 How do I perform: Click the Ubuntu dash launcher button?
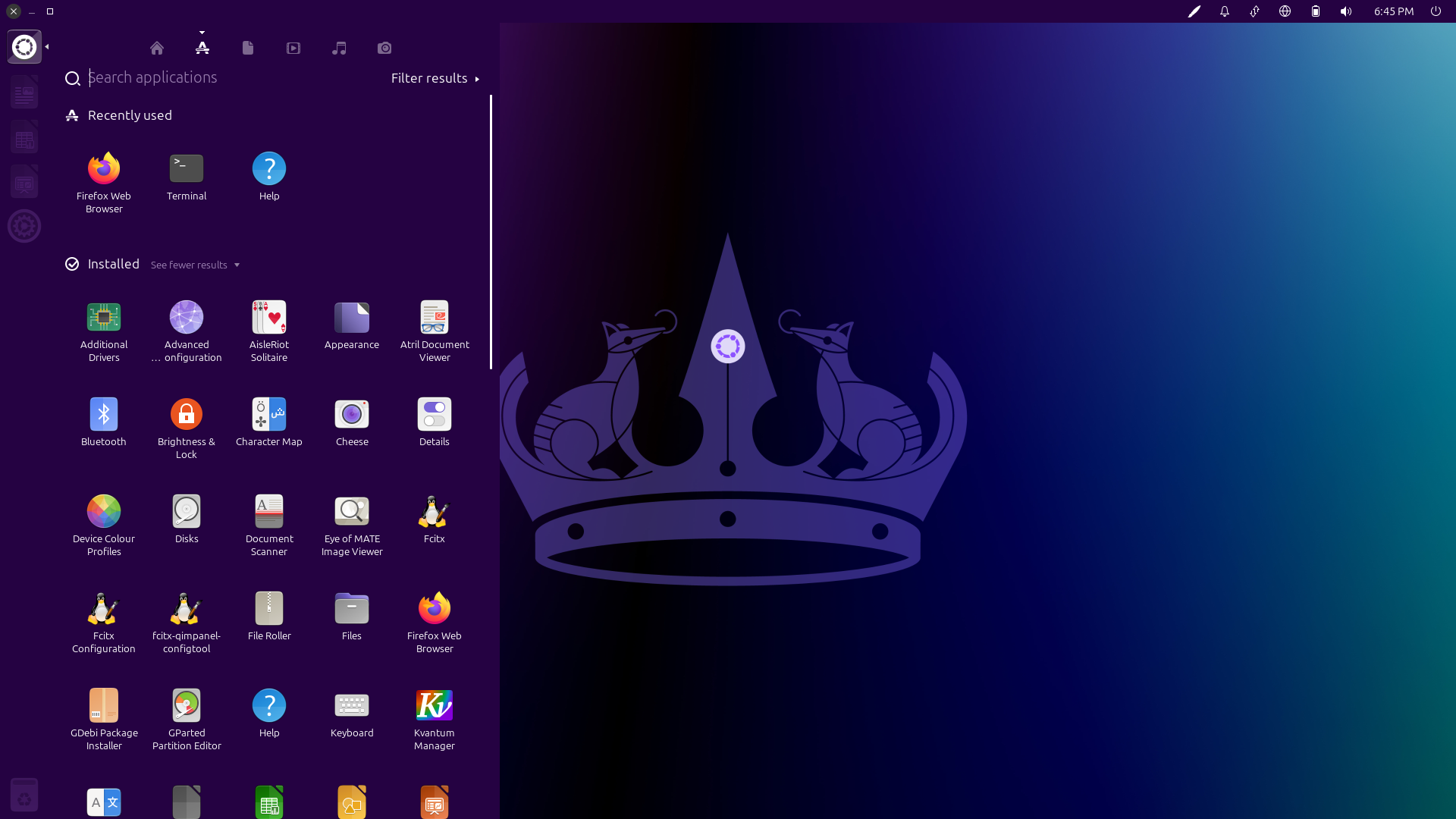[x=24, y=47]
